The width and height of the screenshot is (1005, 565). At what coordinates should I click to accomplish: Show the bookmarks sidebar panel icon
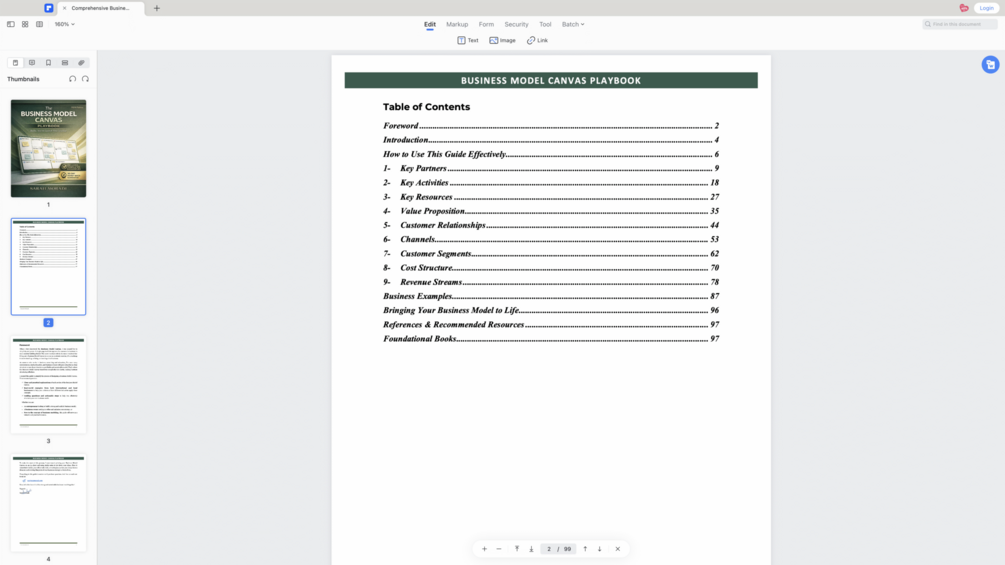click(48, 63)
